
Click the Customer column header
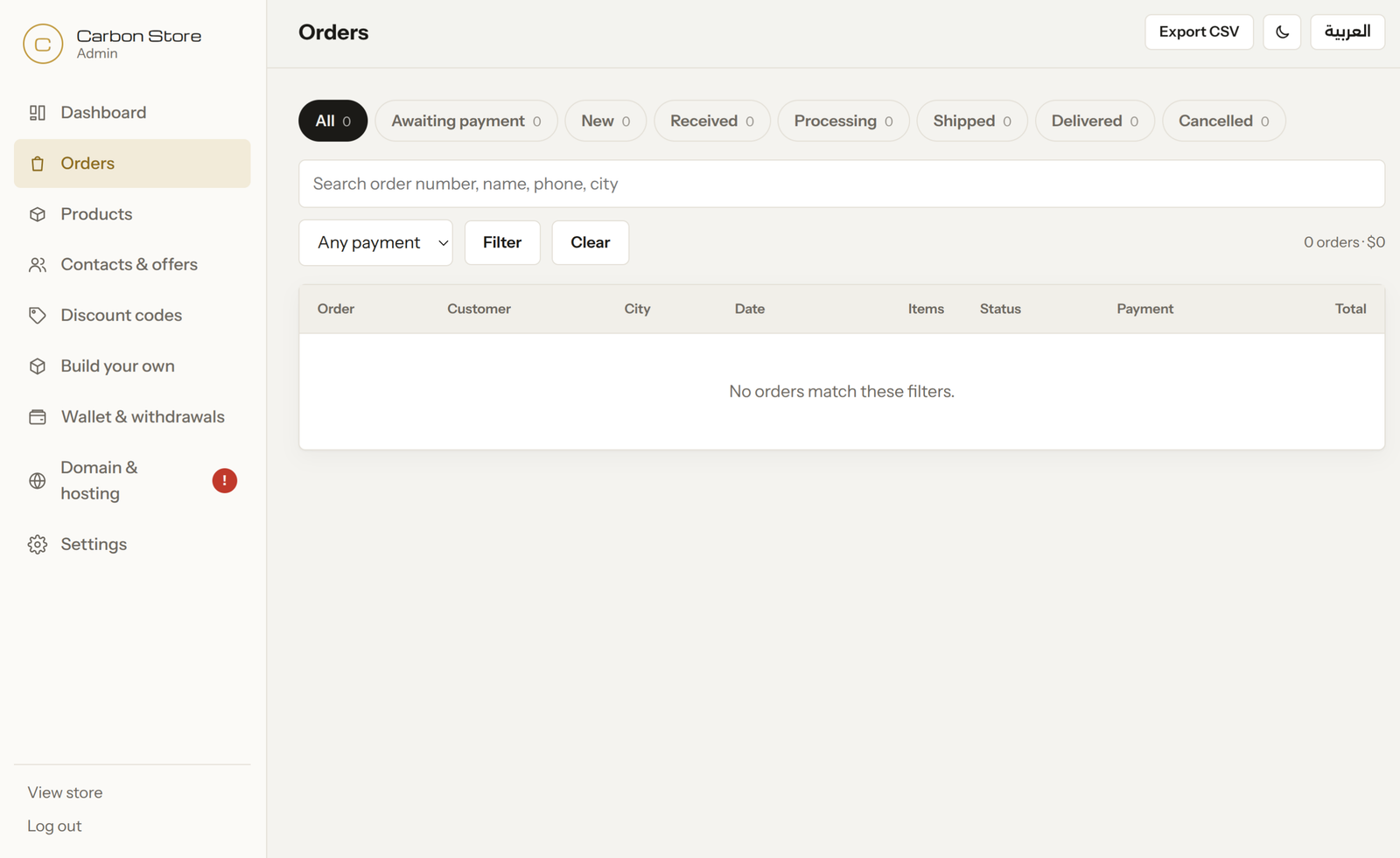click(x=479, y=309)
